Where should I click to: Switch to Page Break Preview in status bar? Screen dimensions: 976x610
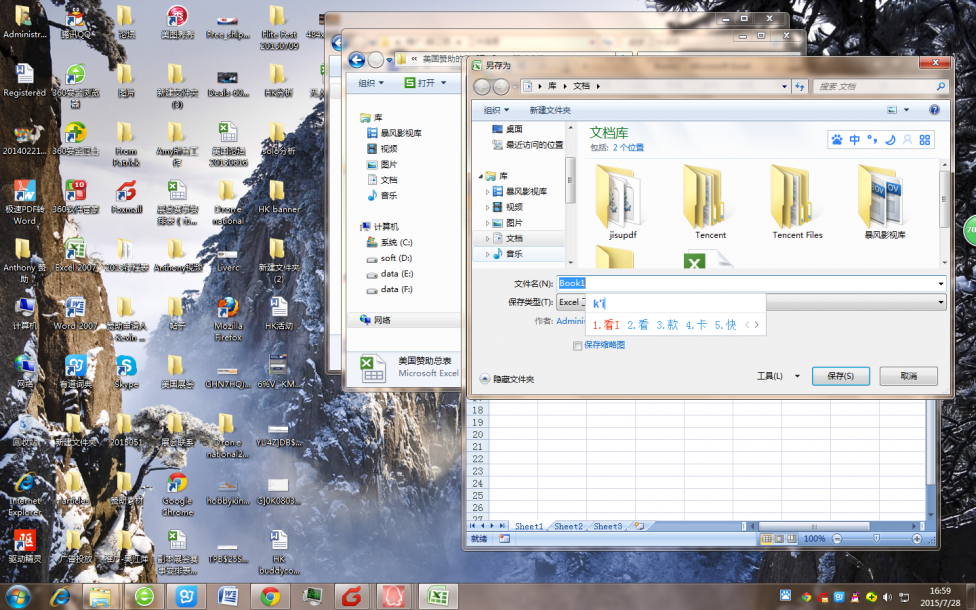coord(793,539)
